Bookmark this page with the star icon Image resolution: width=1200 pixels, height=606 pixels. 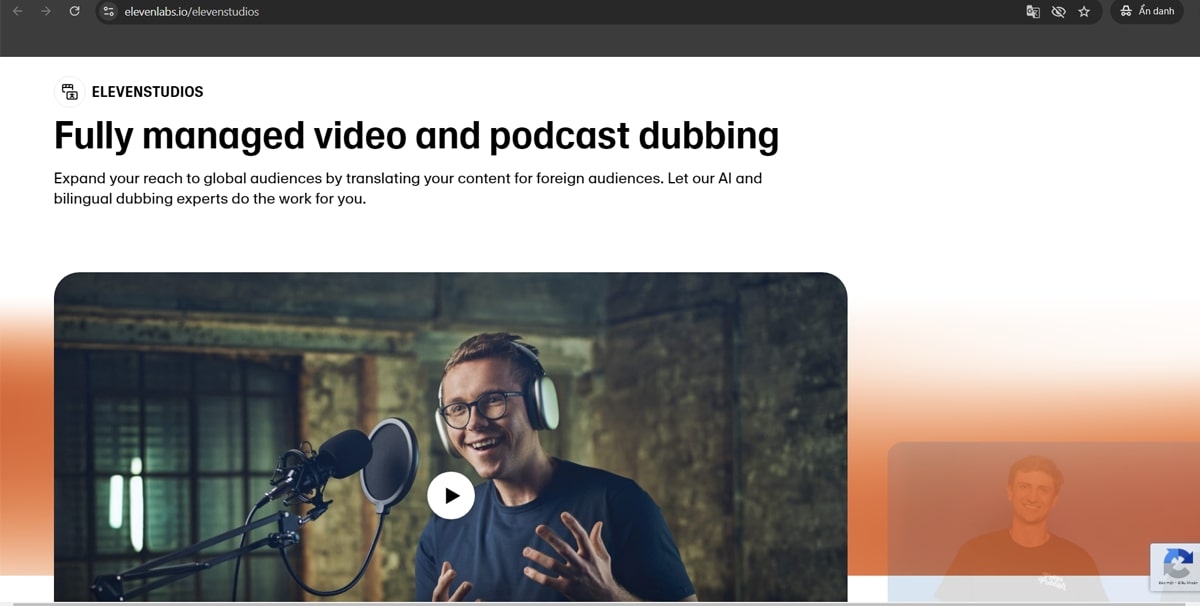click(x=1084, y=11)
